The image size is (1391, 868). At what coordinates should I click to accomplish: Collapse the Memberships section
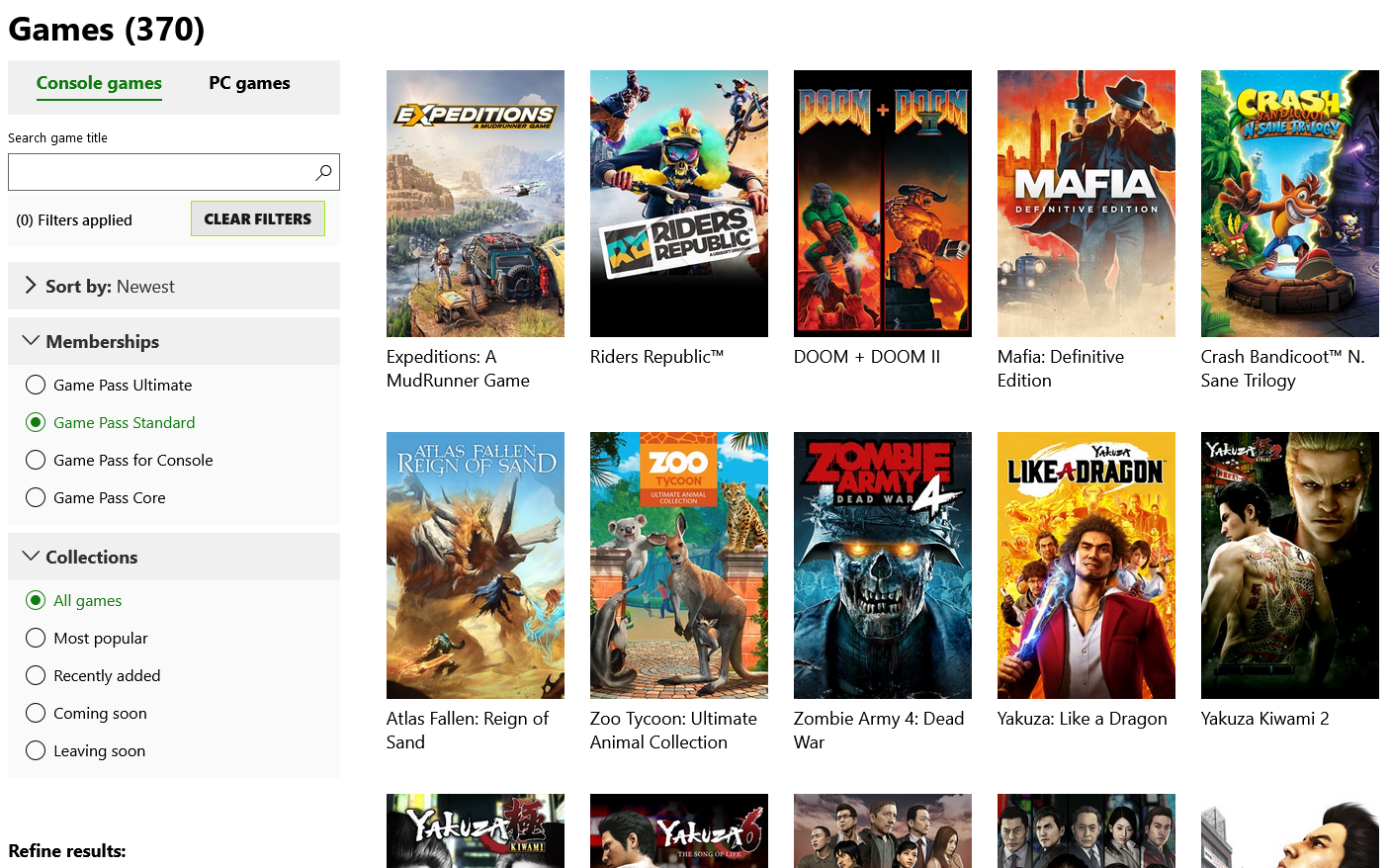point(174,341)
